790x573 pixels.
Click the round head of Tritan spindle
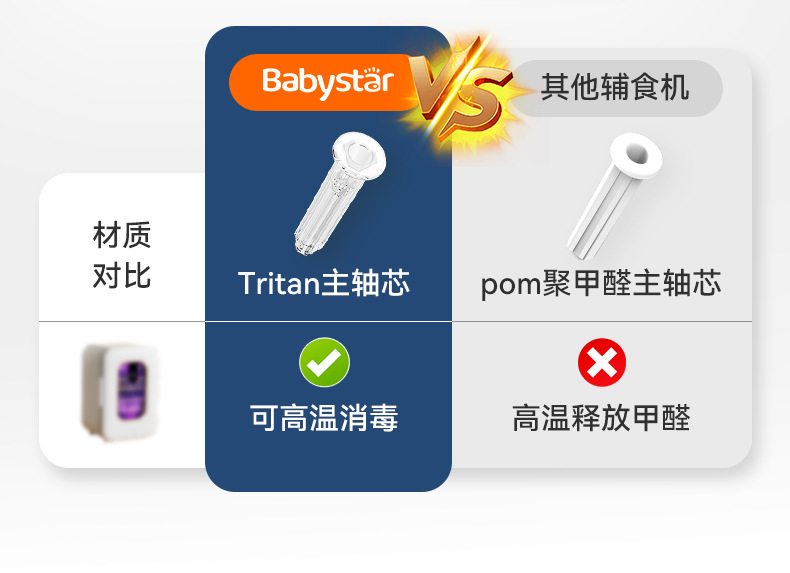pyautogui.click(x=359, y=154)
